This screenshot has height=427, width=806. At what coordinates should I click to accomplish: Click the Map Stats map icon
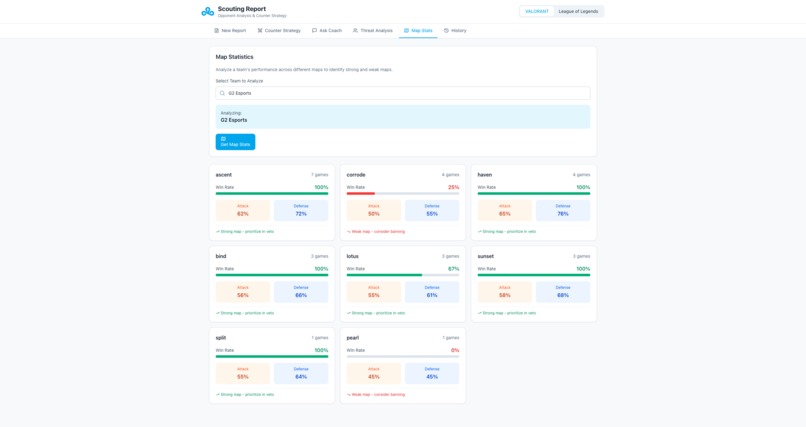tap(406, 30)
